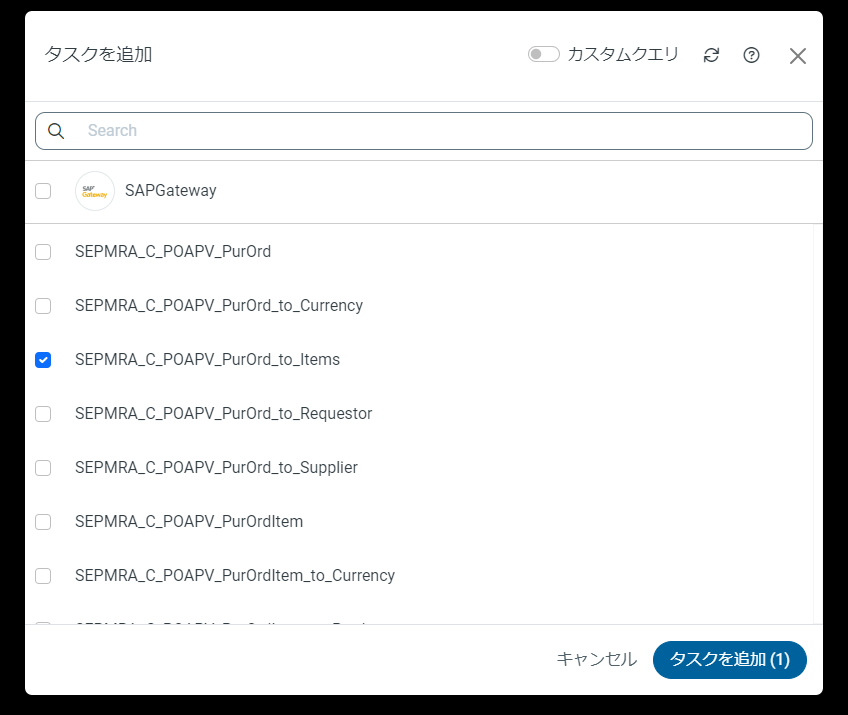Uncheck the SEPMRA_C_POAPV_PurOrd_to_Items checkbox
The width and height of the screenshot is (848, 715).
pos(43,360)
